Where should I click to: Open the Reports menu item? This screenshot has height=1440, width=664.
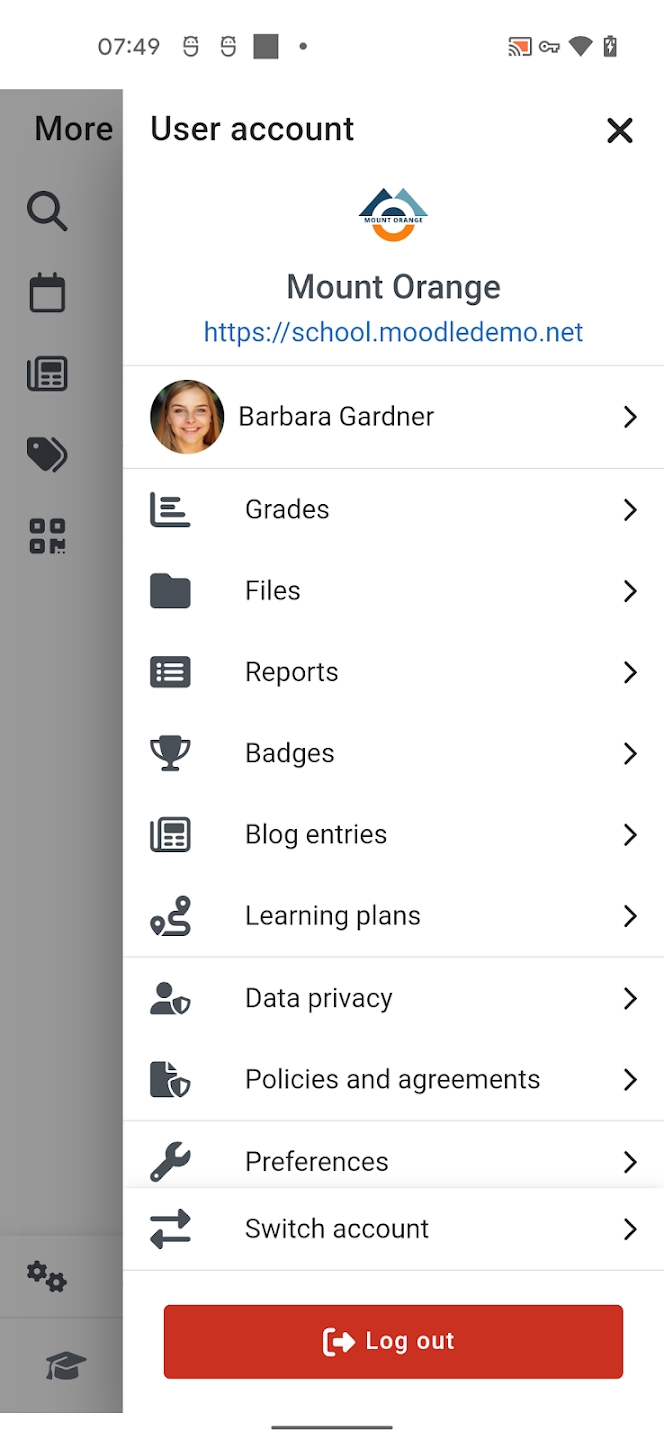(292, 672)
